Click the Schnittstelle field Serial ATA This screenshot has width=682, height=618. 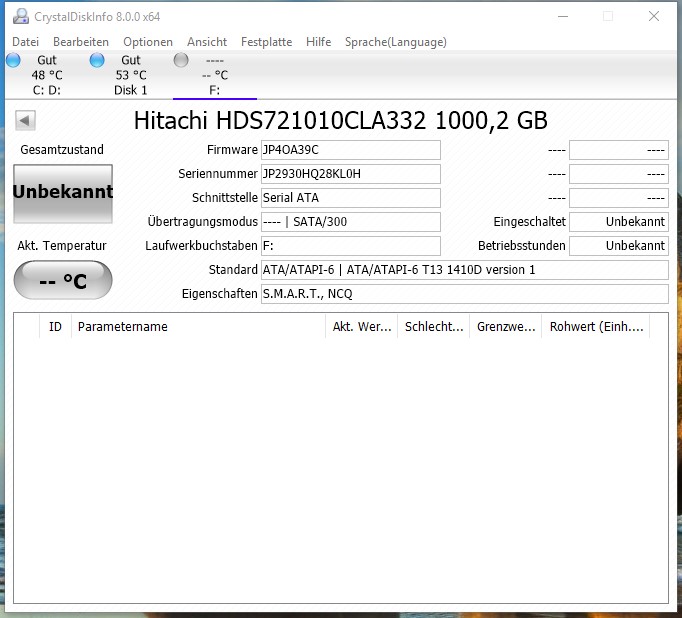(x=351, y=198)
